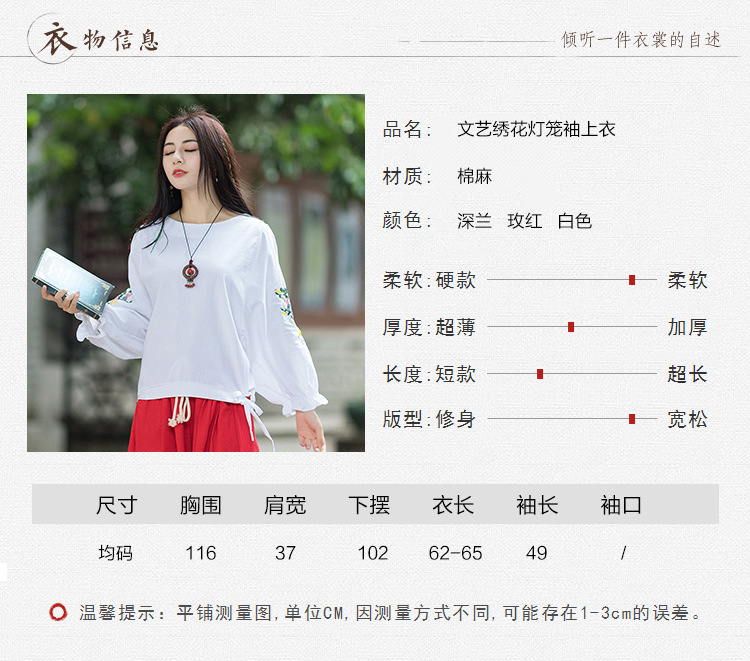The height and width of the screenshot is (661, 750).
Task: Click the 版型 fit slider marker
Action: [632, 419]
